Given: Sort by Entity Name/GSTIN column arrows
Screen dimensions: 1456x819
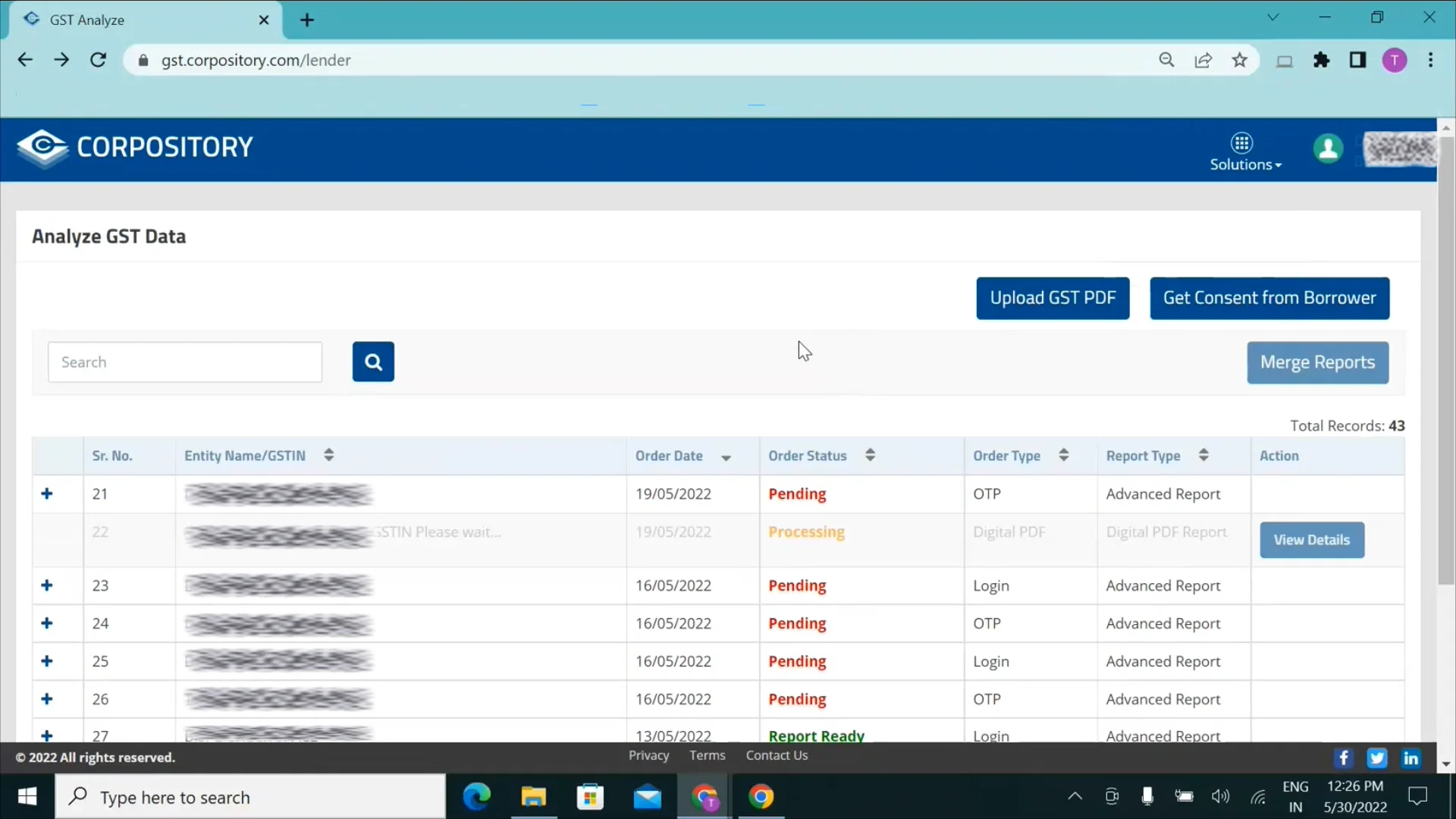Looking at the screenshot, I should tap(328, 455).
